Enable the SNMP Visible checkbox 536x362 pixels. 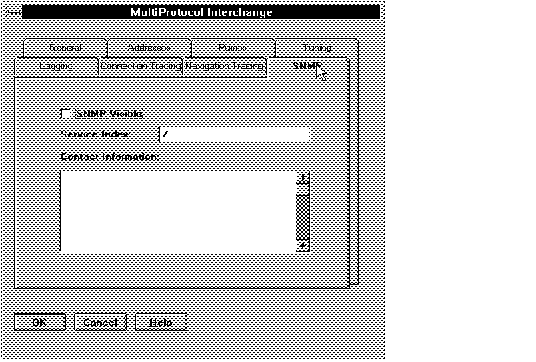coord(66,114)
